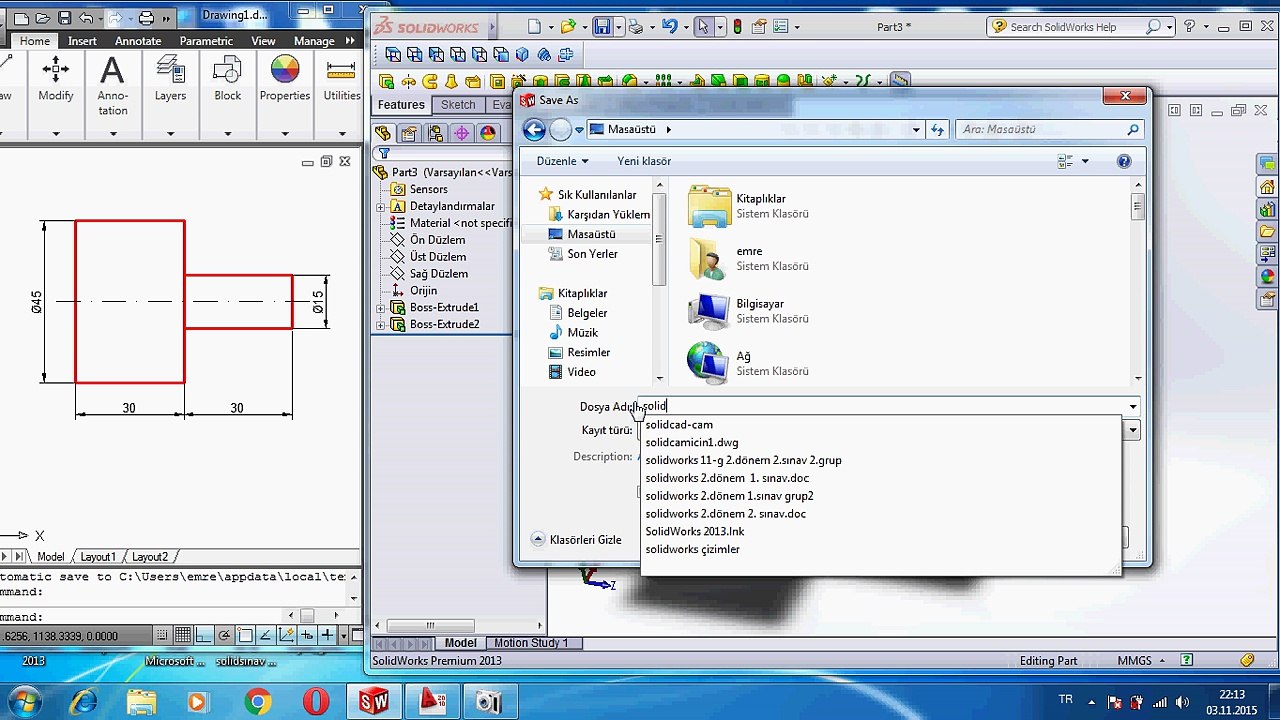1280x720 pixels.
Task: Switch to the Motion Study 1 tab
Action: 531,643
